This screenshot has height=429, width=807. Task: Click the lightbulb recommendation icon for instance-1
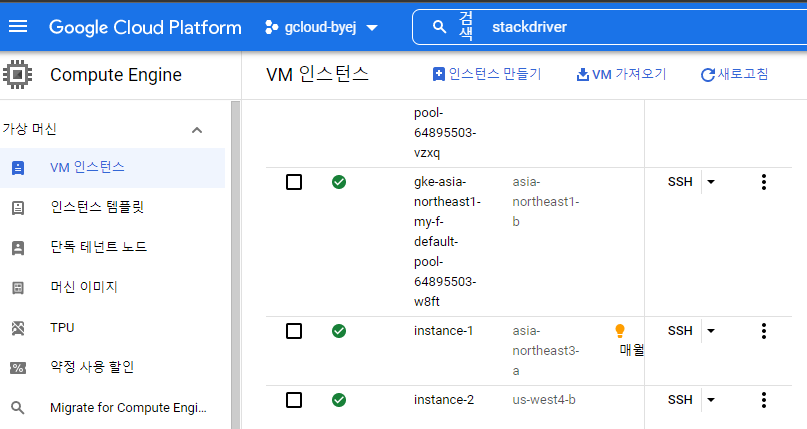[620, 331]
